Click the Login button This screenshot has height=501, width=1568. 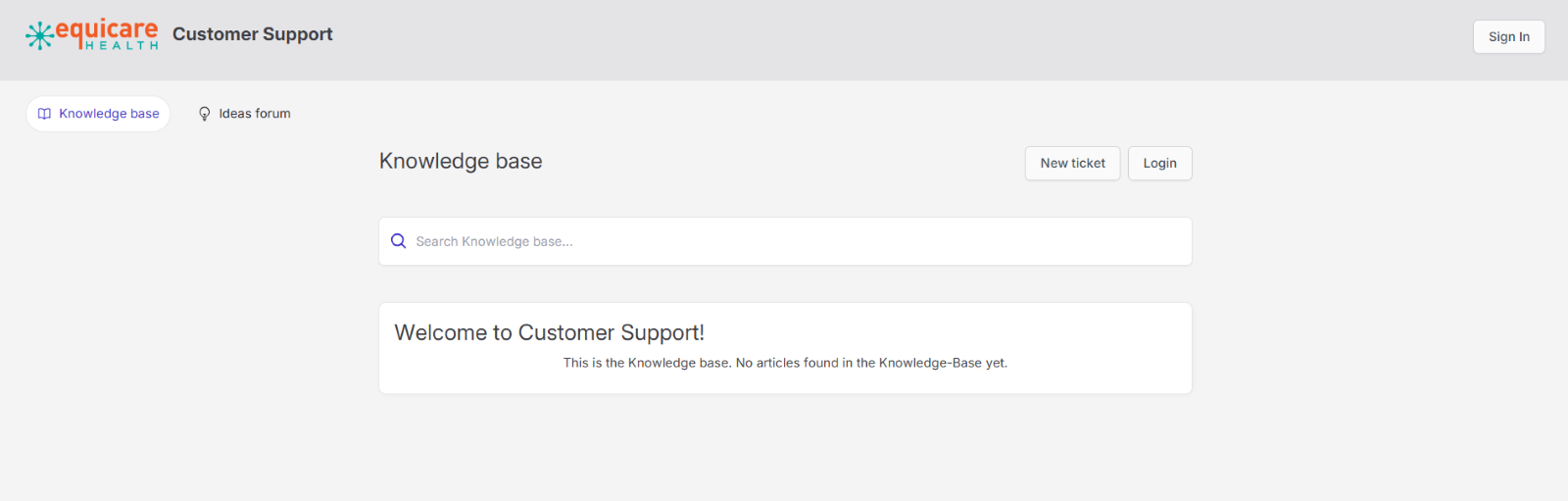1159,164
